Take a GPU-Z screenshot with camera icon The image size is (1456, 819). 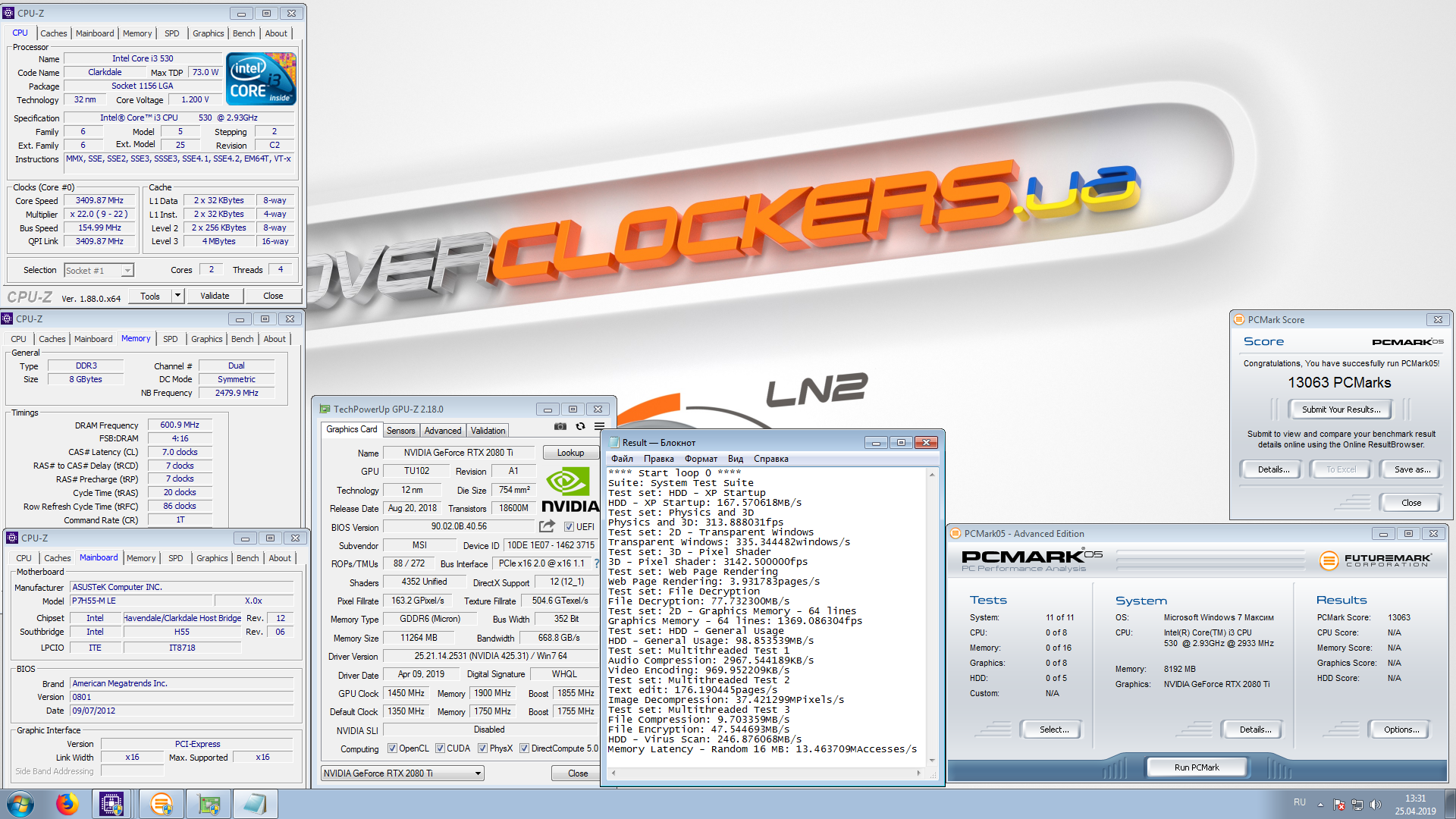[x=560, y=427]
